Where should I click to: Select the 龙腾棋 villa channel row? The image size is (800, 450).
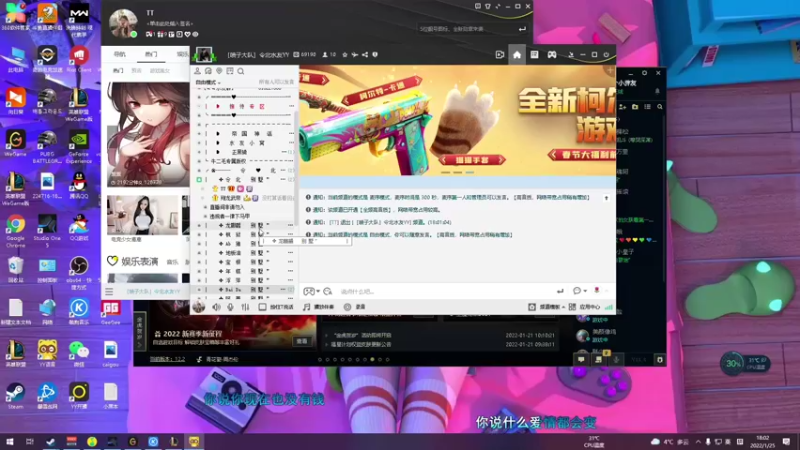pyautogui.click(x=244, y=225)
